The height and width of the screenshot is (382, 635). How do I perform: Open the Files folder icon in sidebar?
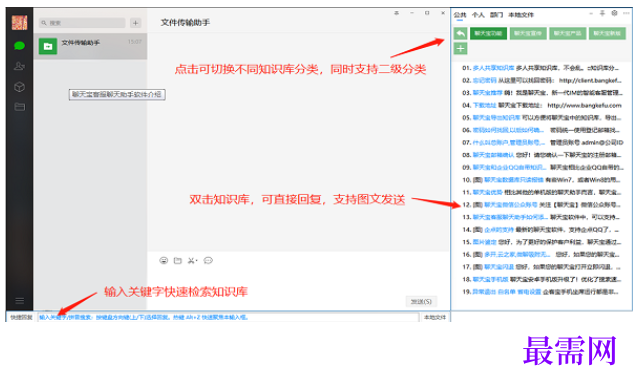[x=19, y=107]
